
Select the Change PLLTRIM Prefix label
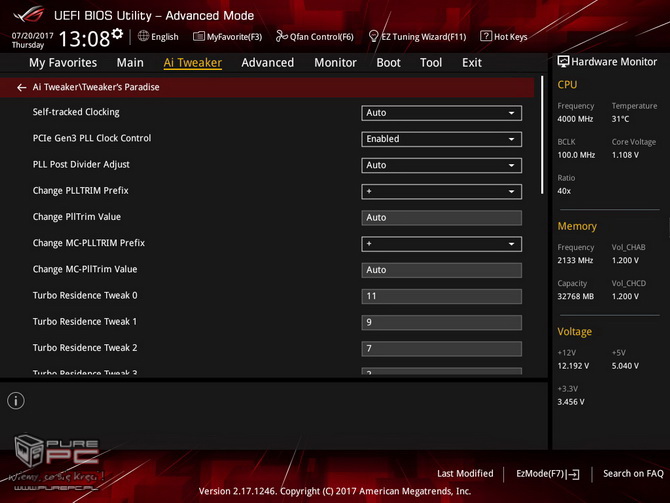80,191
